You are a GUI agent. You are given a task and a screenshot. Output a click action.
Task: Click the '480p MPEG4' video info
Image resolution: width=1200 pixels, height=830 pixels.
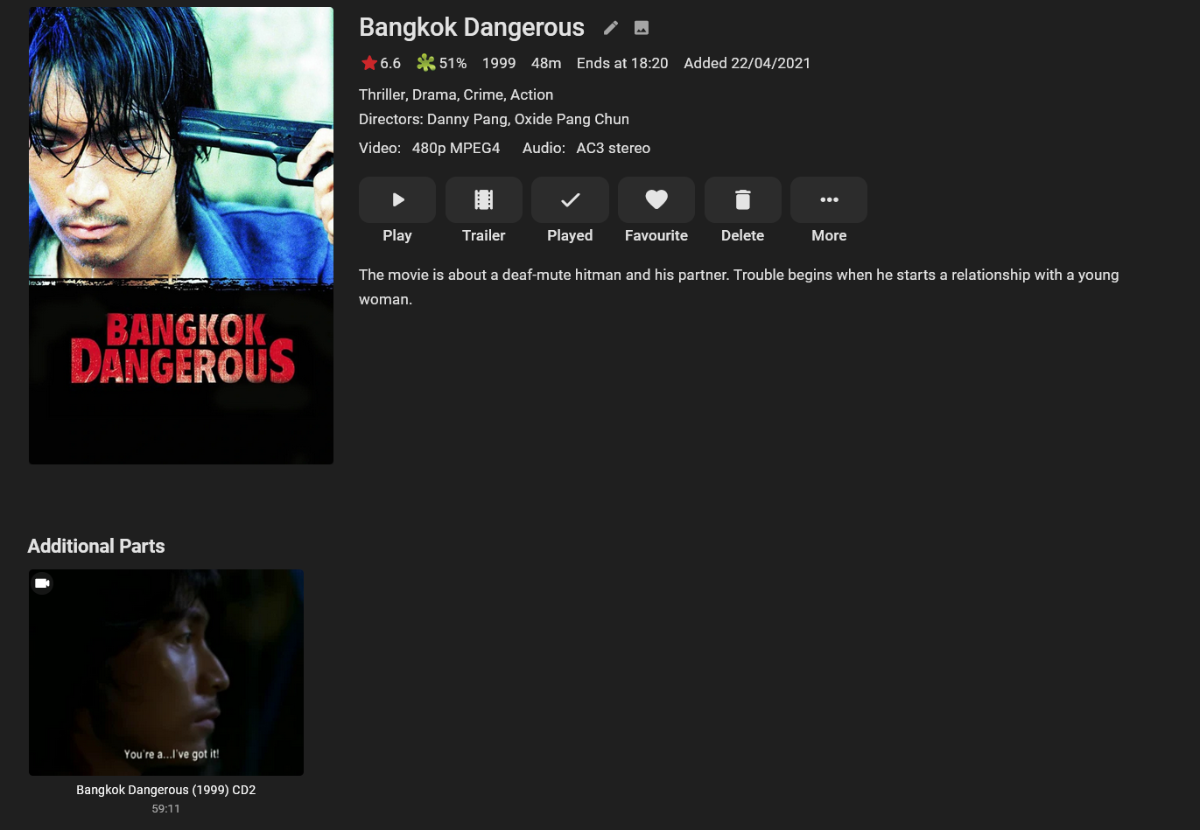click(x=456, y=148)
